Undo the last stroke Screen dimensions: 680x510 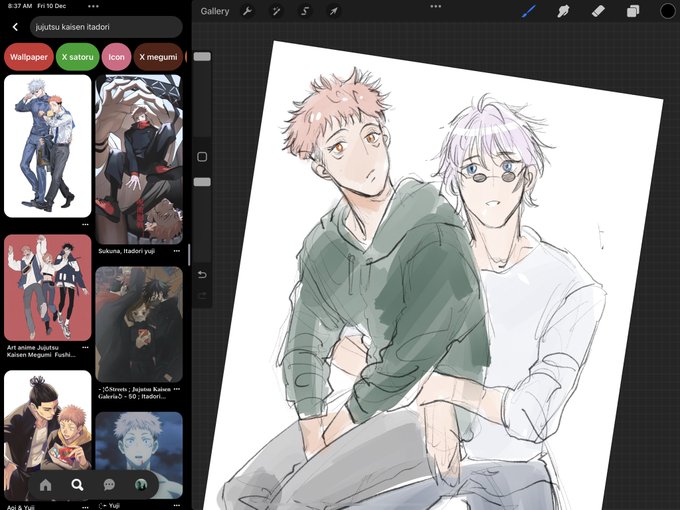(x=202, y=275)
